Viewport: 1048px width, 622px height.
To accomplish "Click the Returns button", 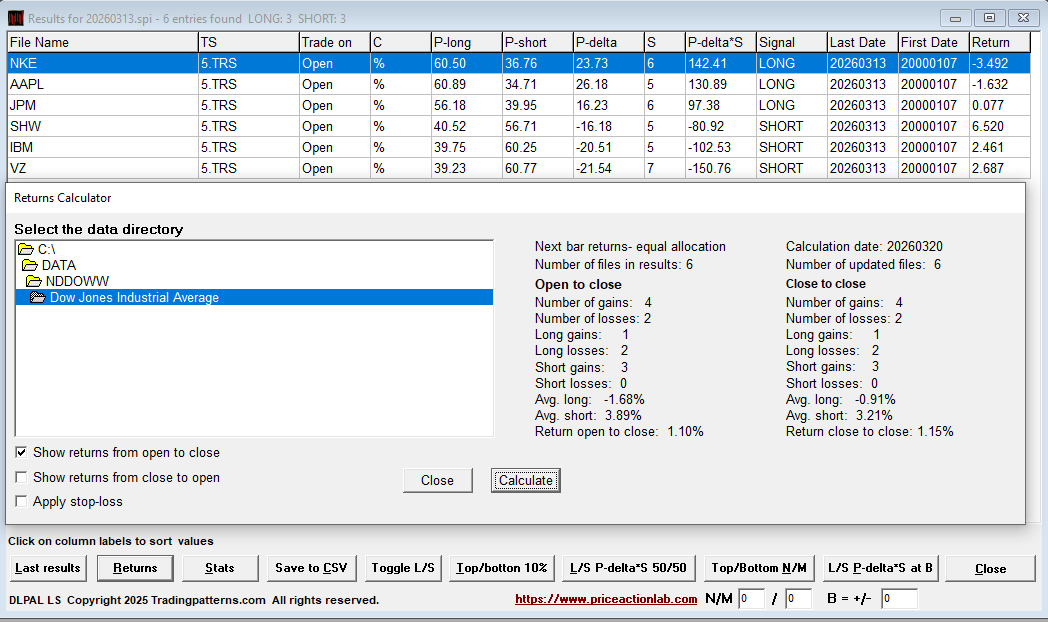I will click(135, 568).
